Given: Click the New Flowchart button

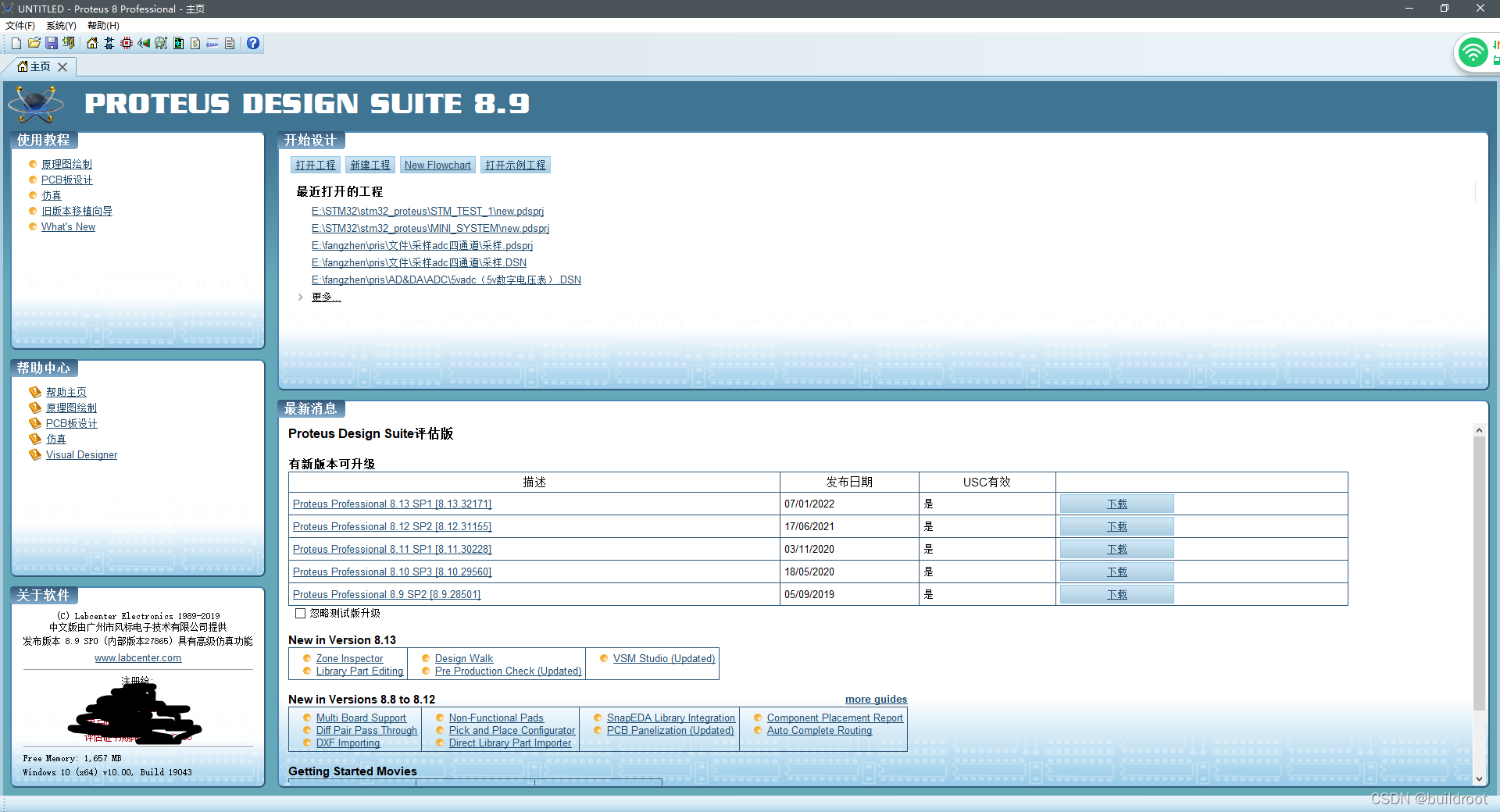Looking at the screenshot, I should (x=437, y=165).
